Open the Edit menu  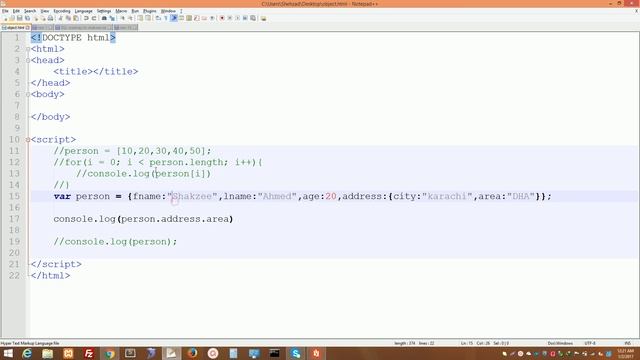click(16, 11)
